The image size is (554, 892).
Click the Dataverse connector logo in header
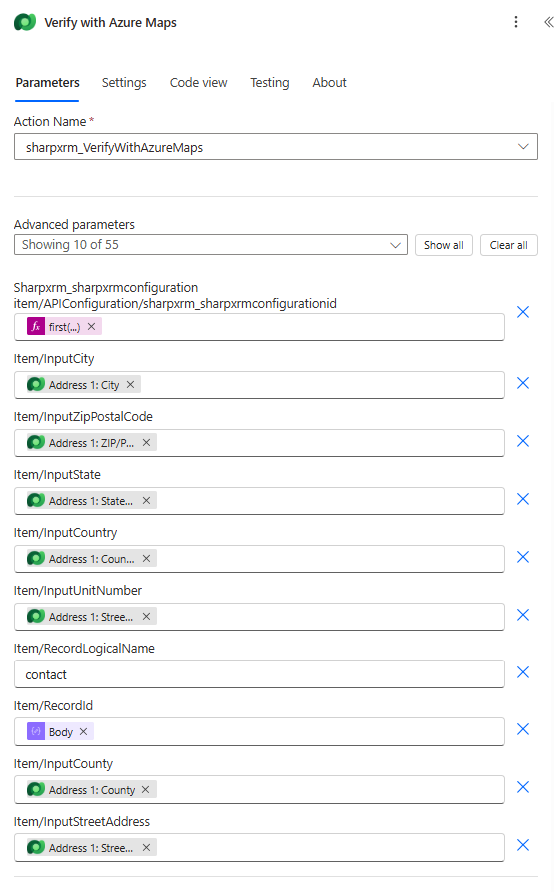pyautogui.click(x=25, y=22)
